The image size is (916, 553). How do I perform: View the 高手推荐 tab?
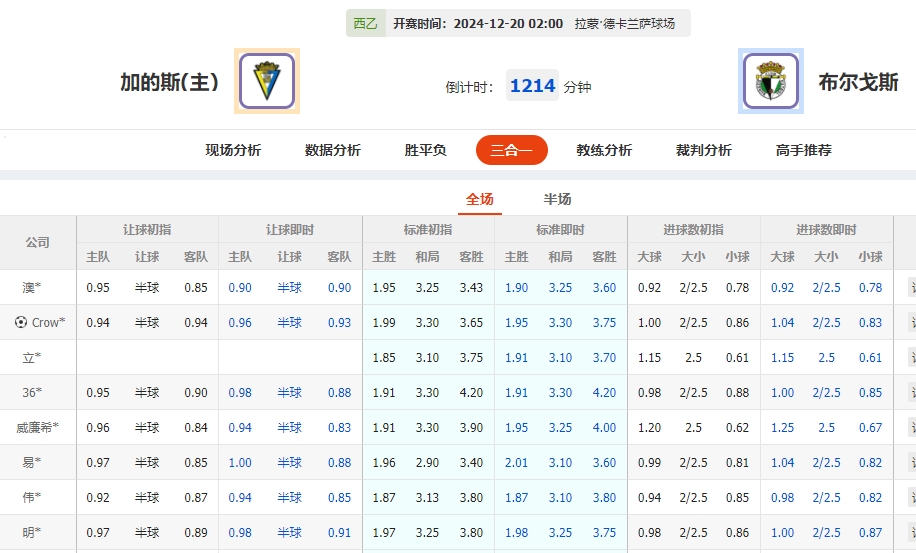[x=804, y=150]
